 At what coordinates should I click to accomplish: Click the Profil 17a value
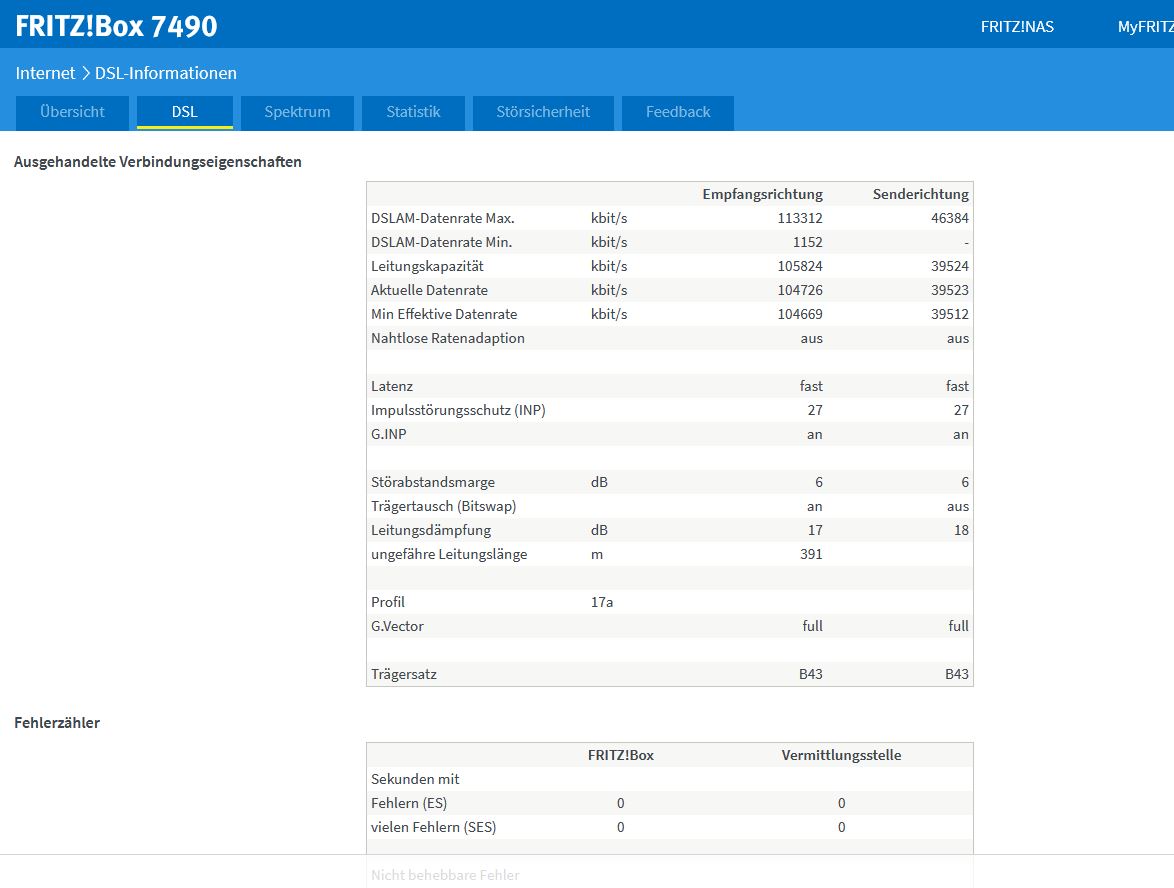tap(602, 602)
